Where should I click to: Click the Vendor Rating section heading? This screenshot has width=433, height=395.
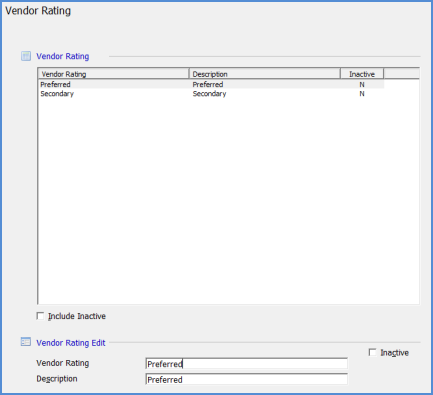click(x=63, y=56)
